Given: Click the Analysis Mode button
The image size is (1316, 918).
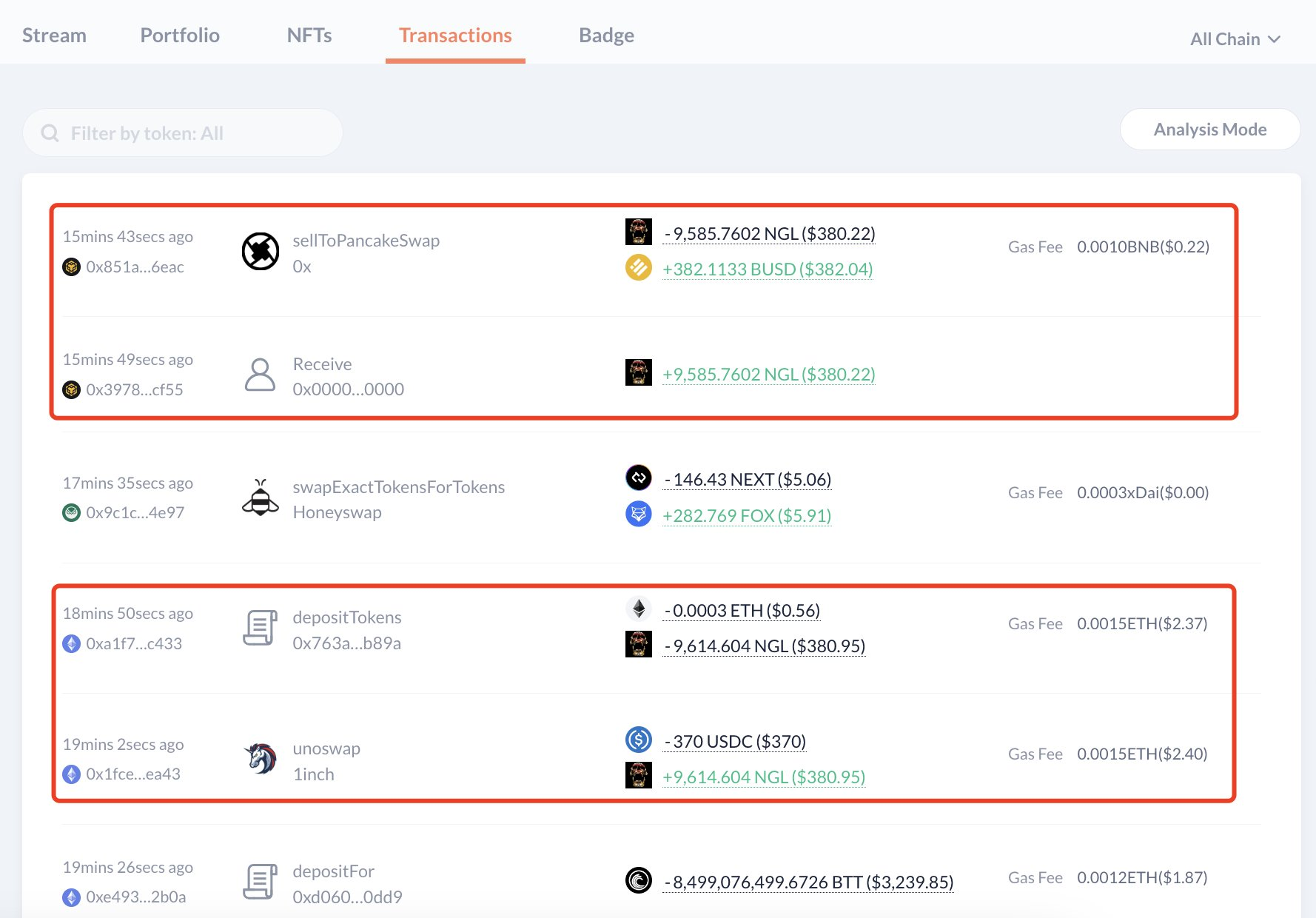Looking at the screenshot, I should click(x=1209, y=130).
